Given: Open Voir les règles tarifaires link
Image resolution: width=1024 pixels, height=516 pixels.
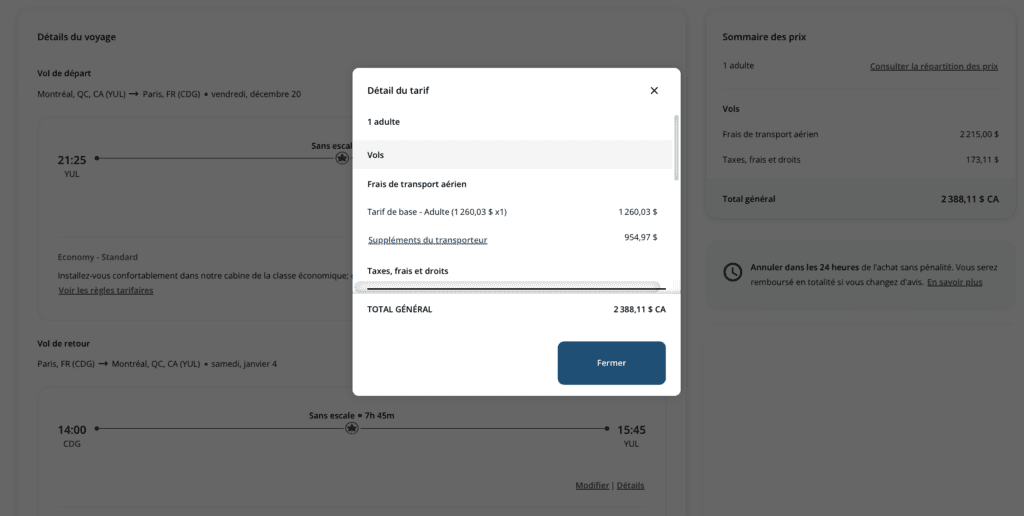Looking at the screenshot, I should pyautogui.click(x=105, y=291).
